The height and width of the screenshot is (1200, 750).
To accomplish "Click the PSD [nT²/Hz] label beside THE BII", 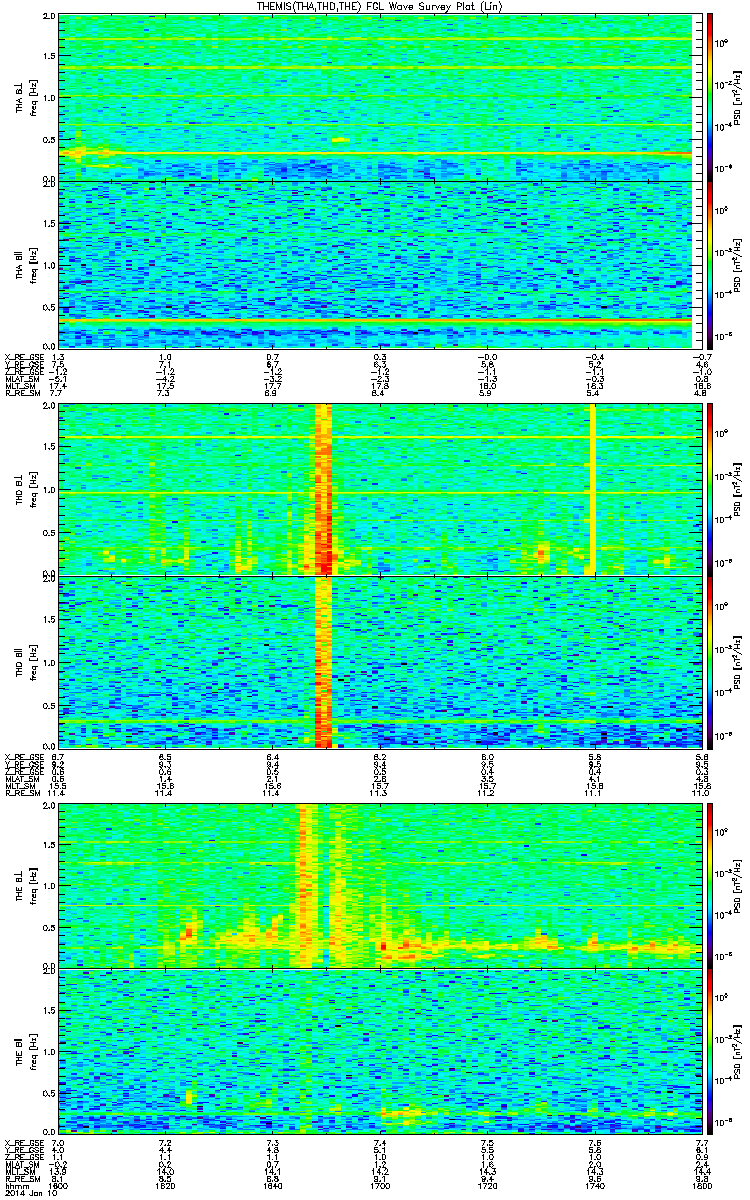I will (738, 1052).
